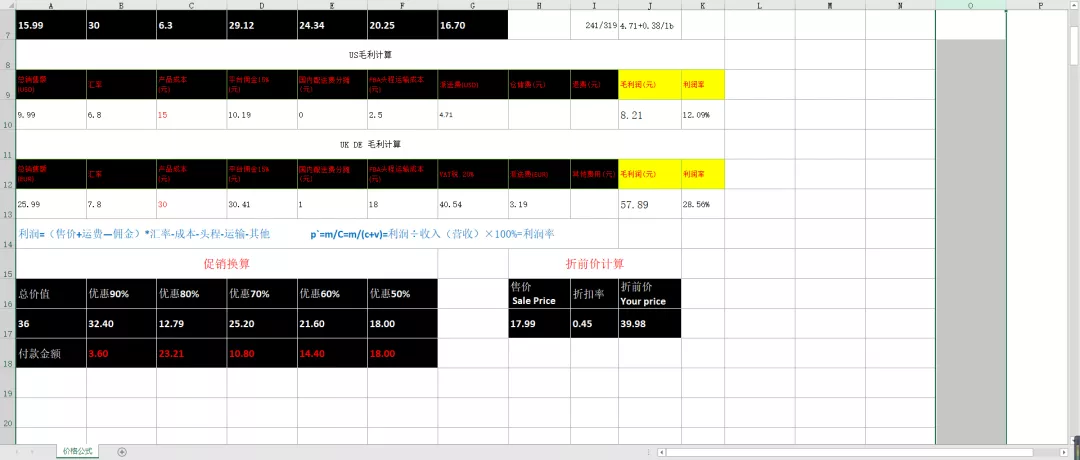Select the gross profit cell 8.21
1080x460 pixels.
(650, 114)
